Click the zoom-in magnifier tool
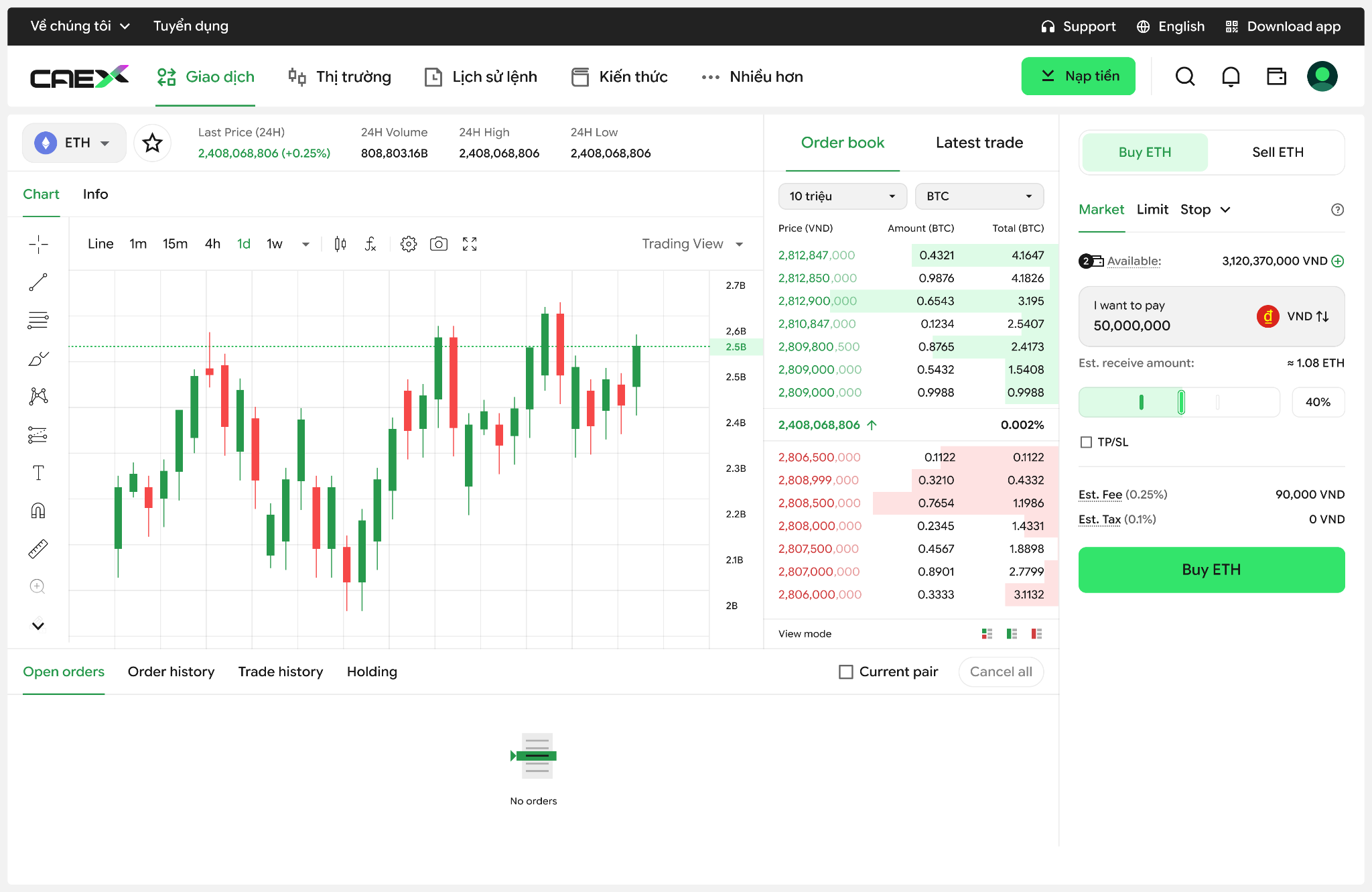The width and height of the screenshot is (1372, 892). click(x=38, y=586)
